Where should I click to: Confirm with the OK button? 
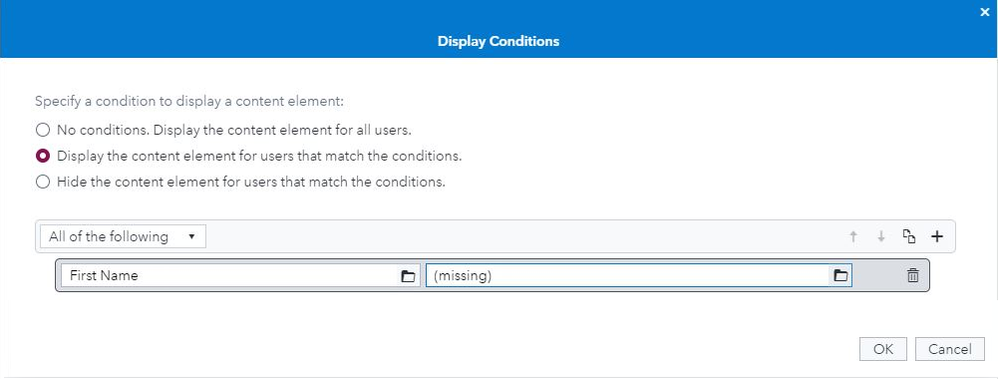(883, 349)
